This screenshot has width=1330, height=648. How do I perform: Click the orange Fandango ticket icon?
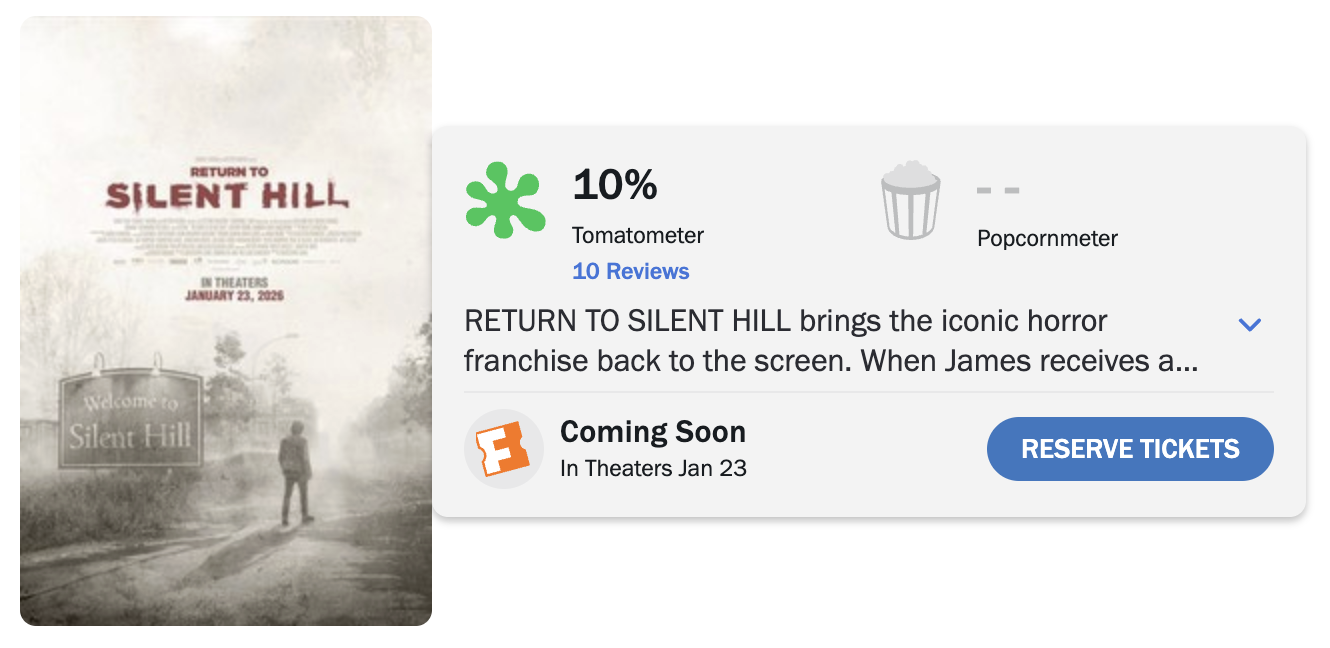[x=503, y=449]
